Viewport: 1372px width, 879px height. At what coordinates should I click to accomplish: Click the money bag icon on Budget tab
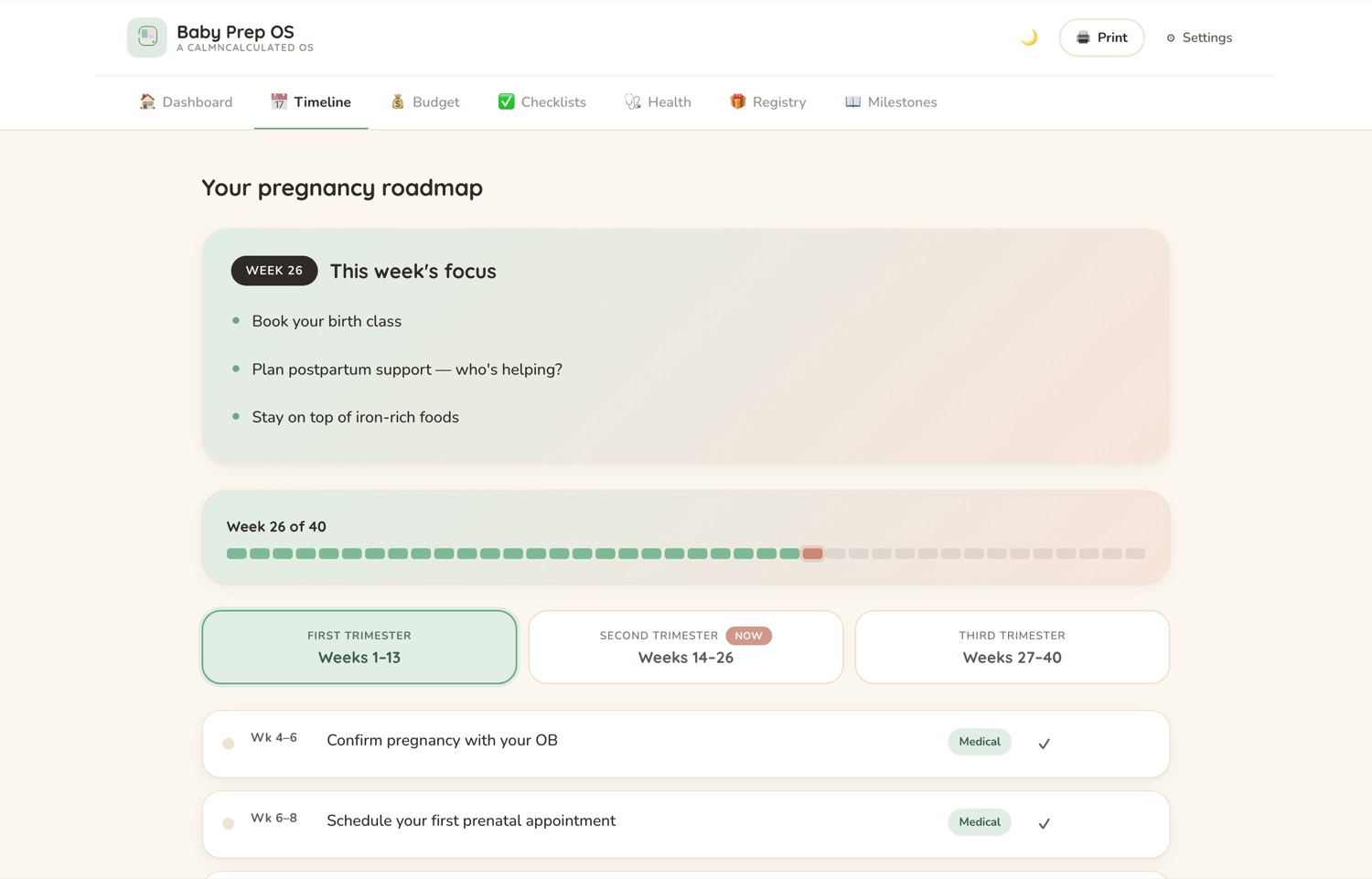pos(398,102)
